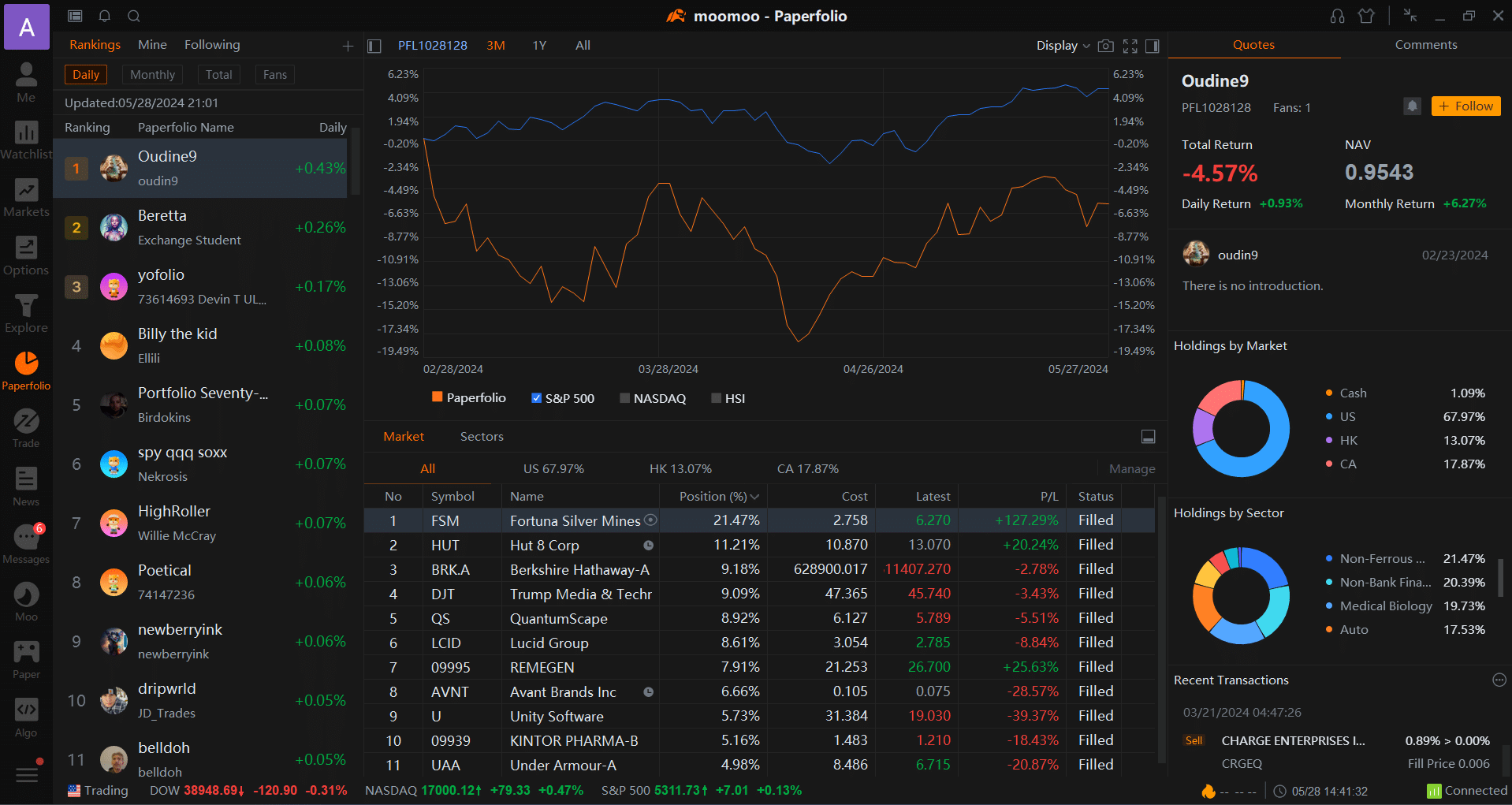This screenshot has height=805, width=1512.
Task: Open search from the title bar
Action: 134,16
